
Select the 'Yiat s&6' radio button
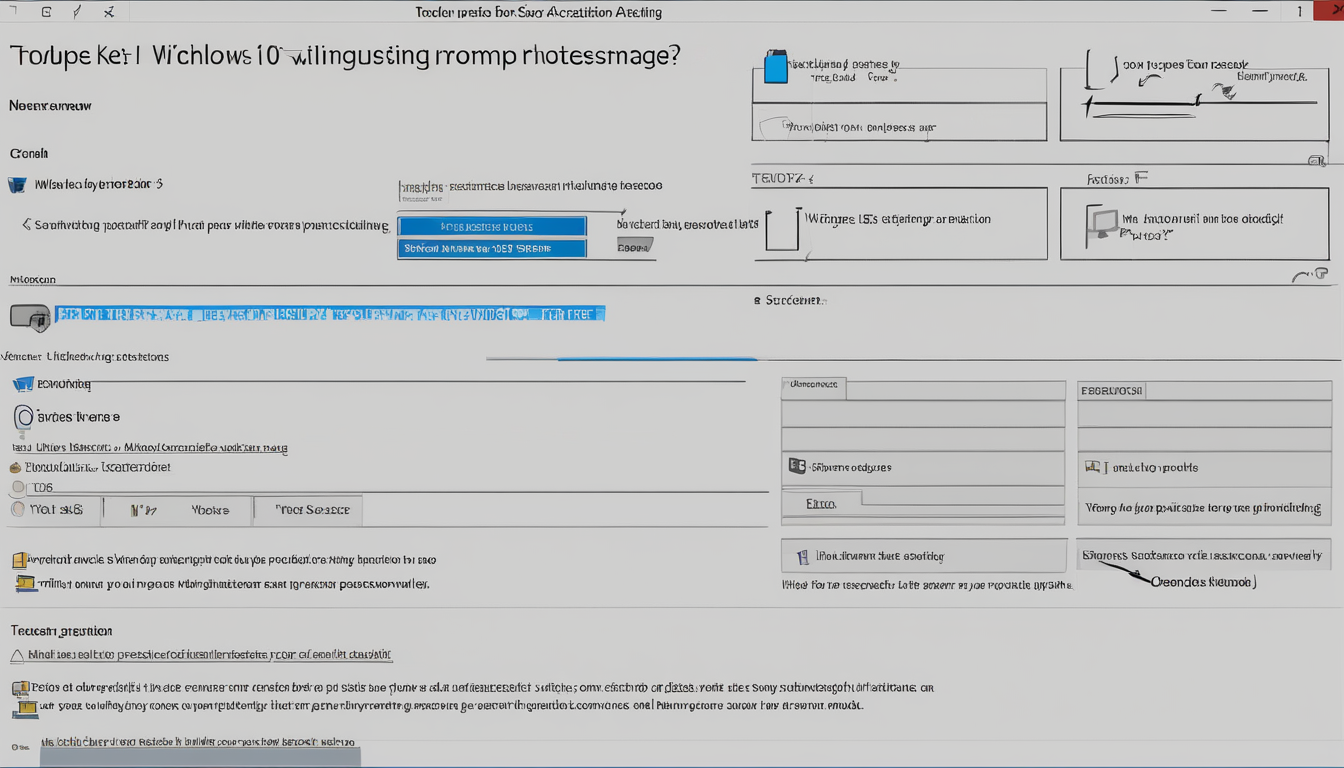(17, 509)
